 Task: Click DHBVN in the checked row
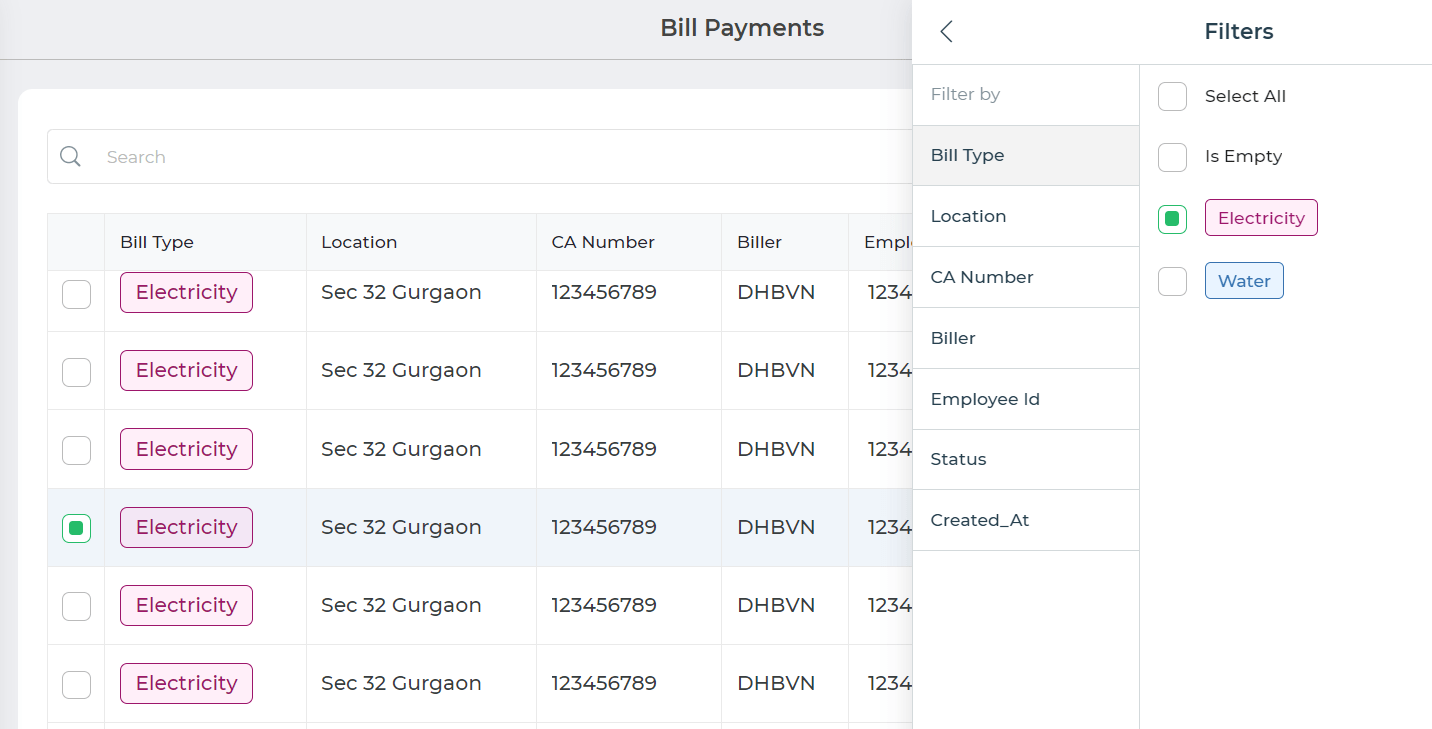point(776,527)
